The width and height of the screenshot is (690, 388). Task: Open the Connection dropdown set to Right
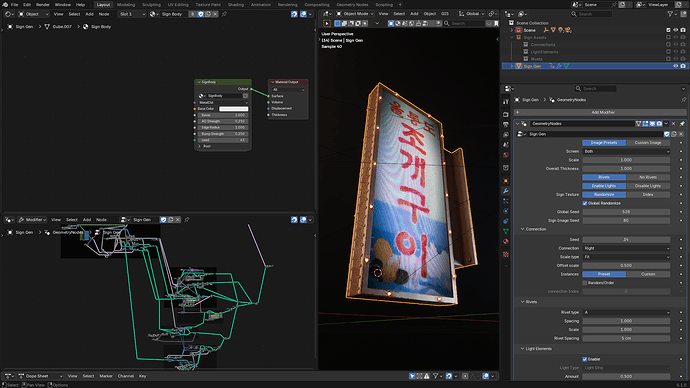pyautogui.click(x=626, y=248)
